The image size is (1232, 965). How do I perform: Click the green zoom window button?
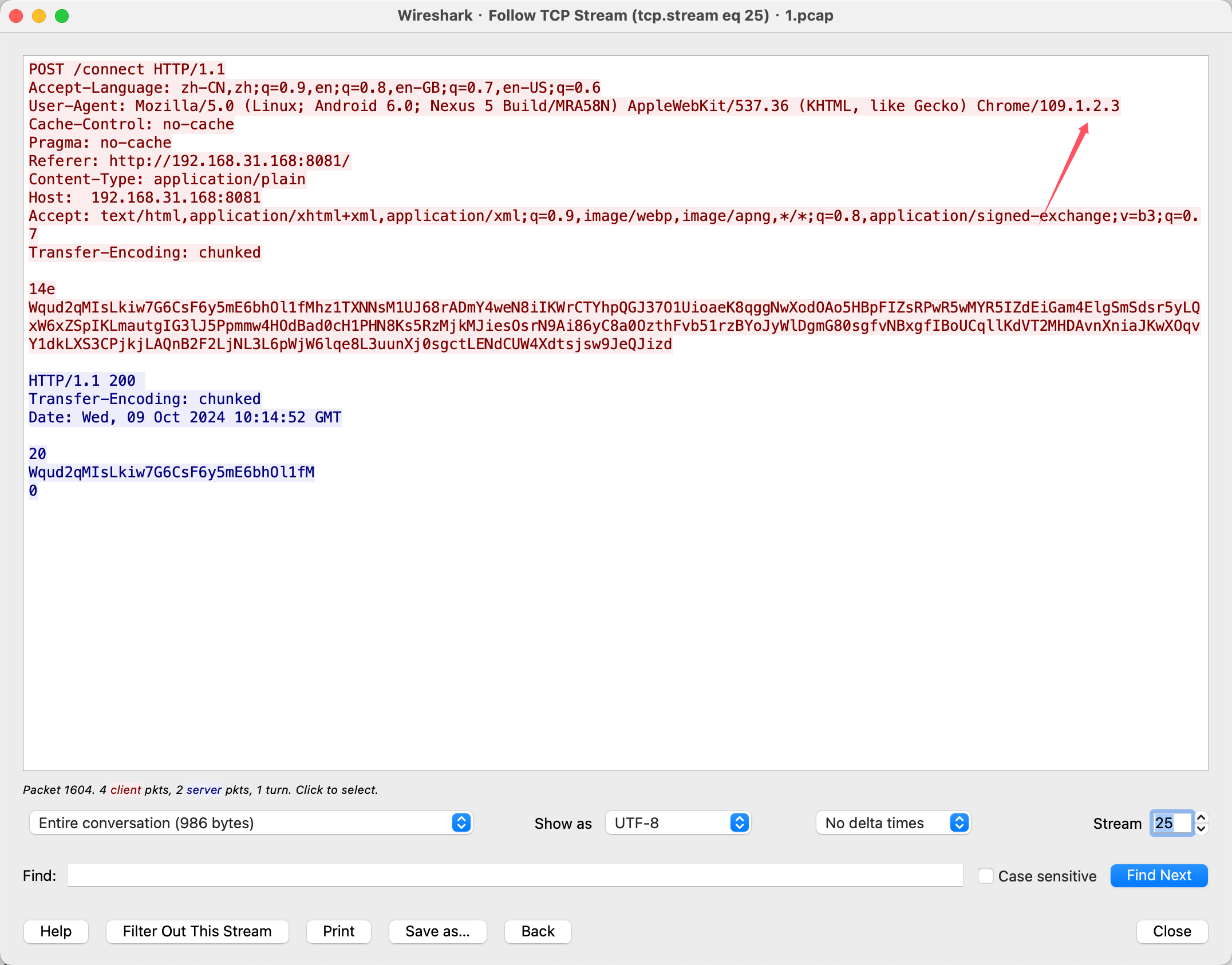(62, 16)
